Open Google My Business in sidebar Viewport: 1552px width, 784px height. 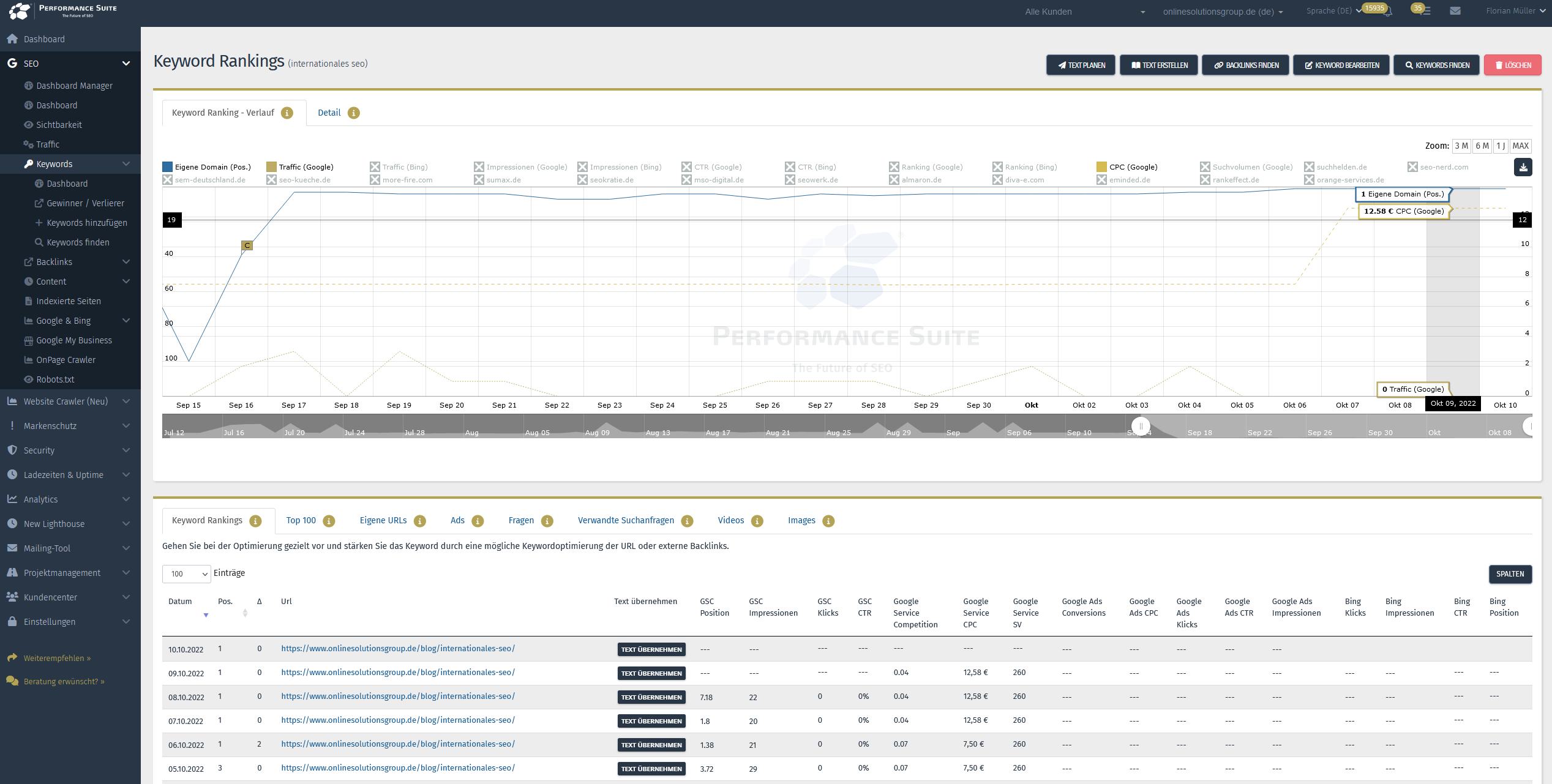tap(68, 340)
